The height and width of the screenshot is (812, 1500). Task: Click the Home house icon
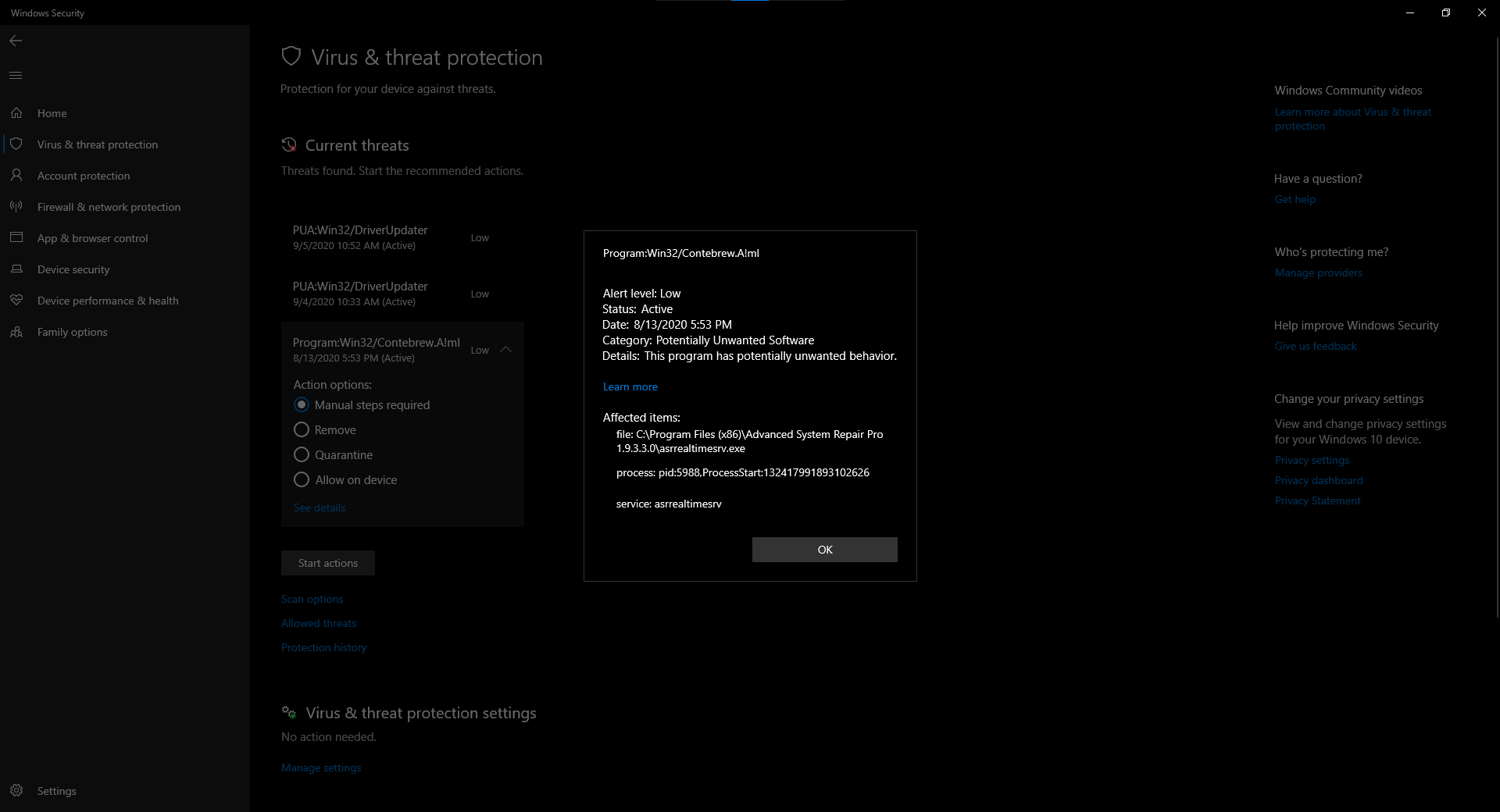coord(16,113)
